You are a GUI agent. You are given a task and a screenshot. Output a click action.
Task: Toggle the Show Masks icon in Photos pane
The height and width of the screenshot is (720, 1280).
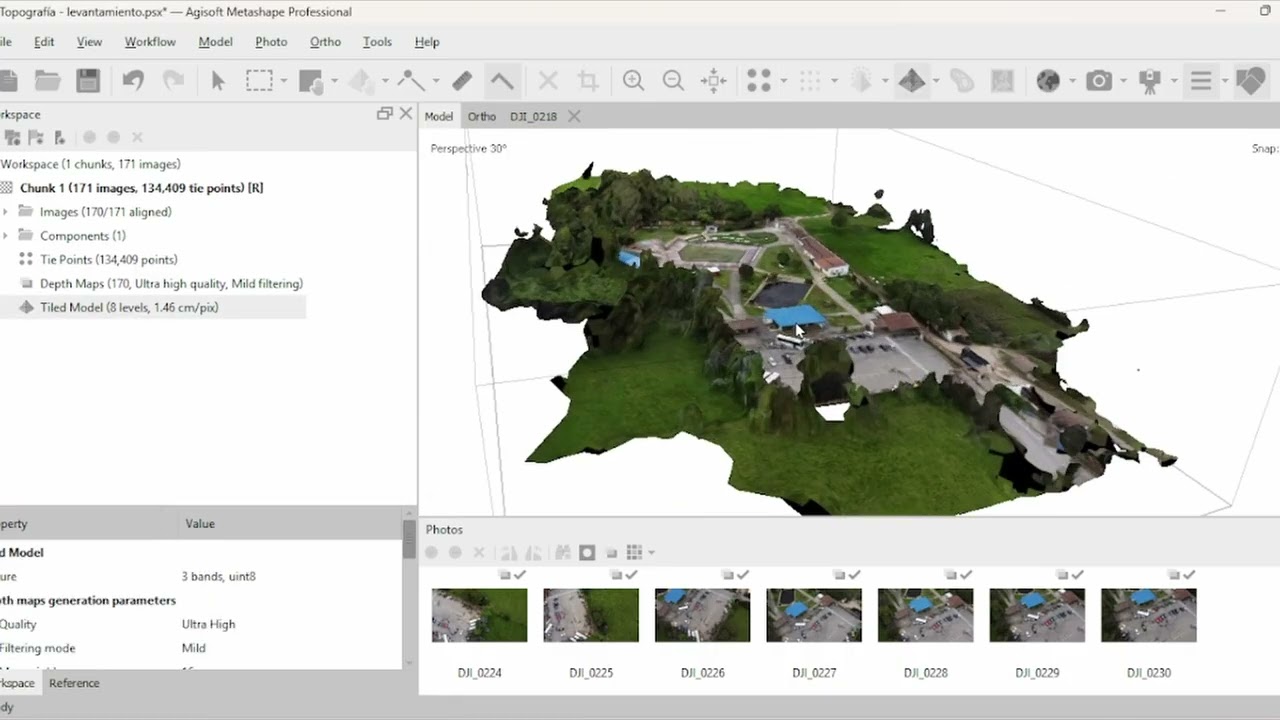click(587, 552)
